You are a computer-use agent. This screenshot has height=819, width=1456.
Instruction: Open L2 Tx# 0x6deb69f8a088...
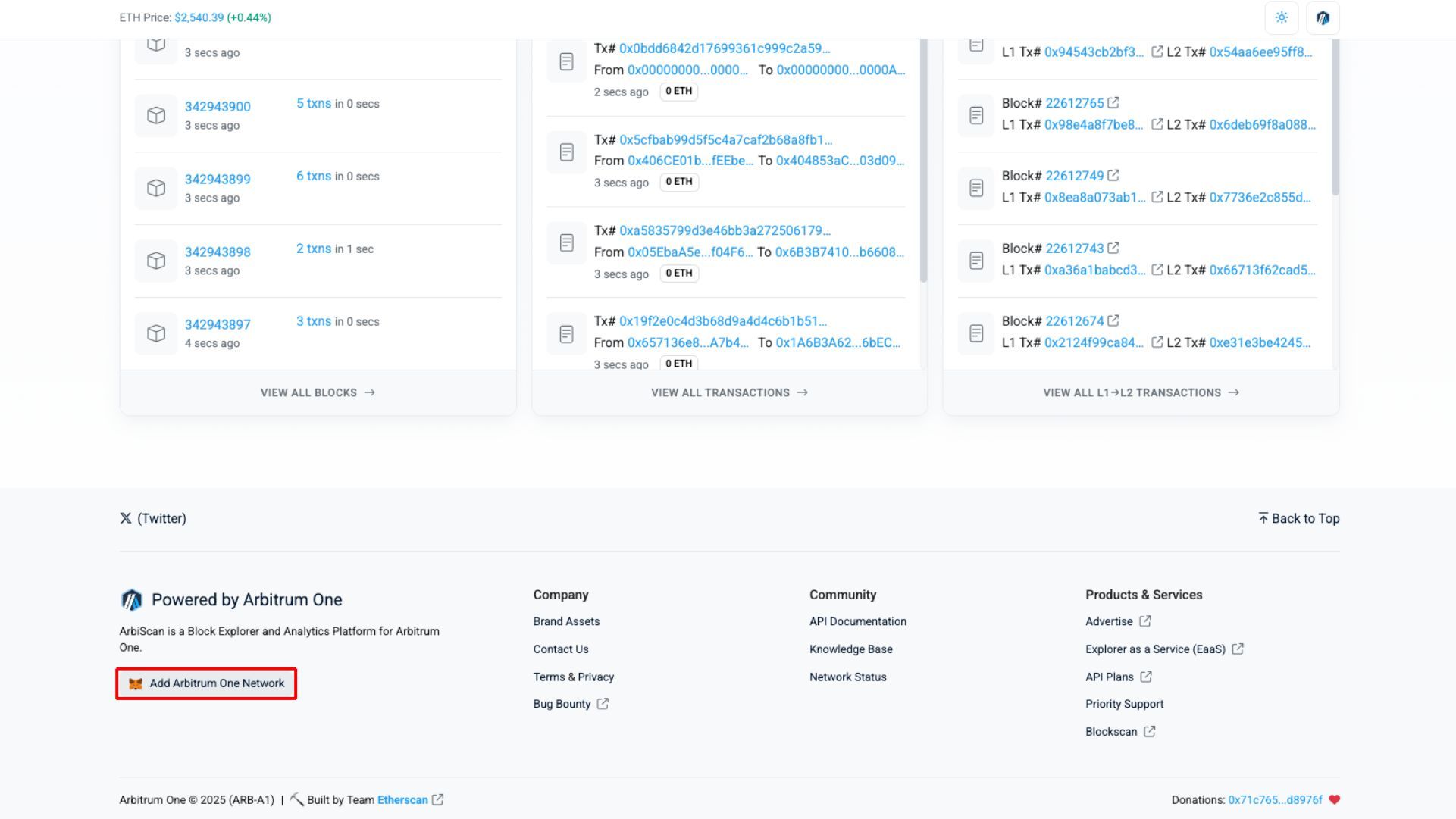[1263, 124]
